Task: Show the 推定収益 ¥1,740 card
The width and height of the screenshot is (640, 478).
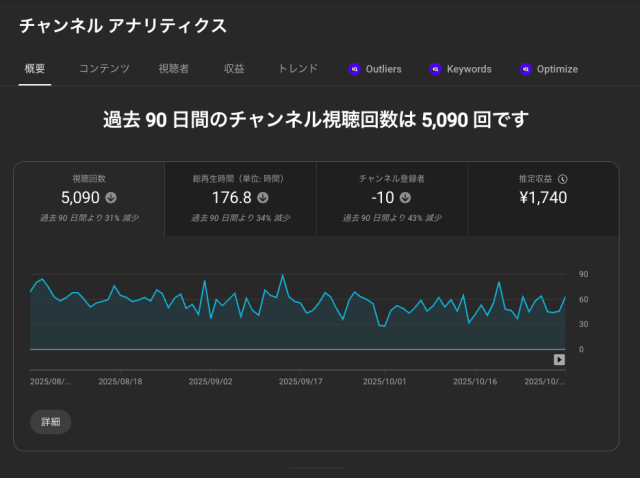Action: (x=543, y=199)
